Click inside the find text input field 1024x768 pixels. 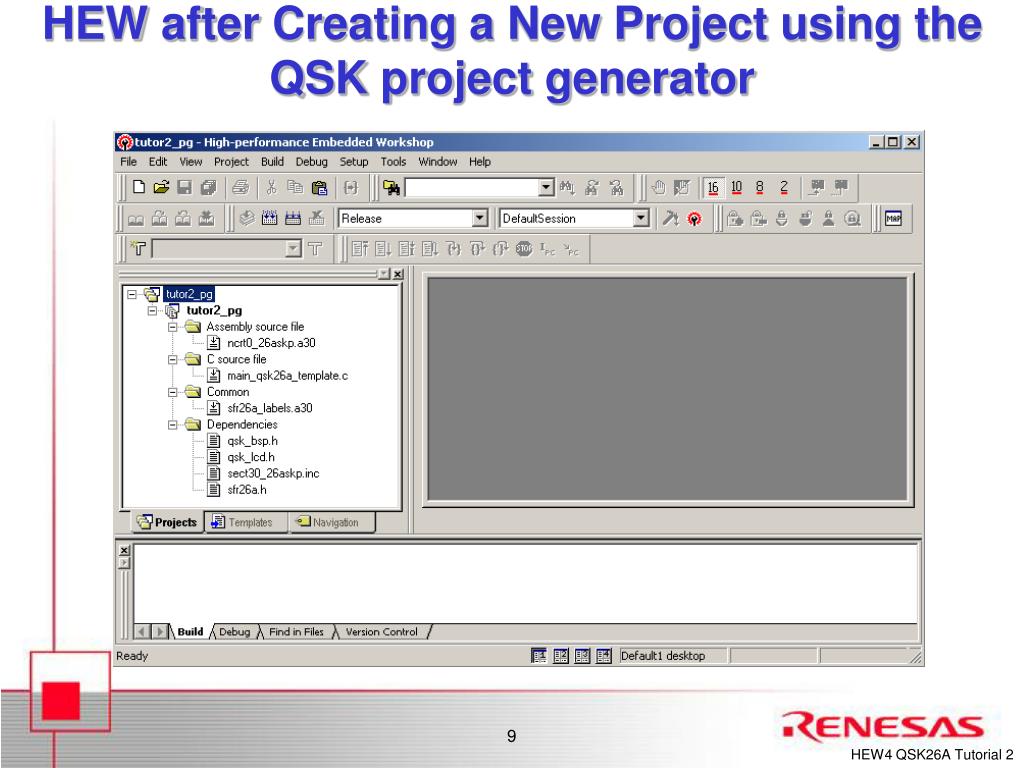pos(472,188)
